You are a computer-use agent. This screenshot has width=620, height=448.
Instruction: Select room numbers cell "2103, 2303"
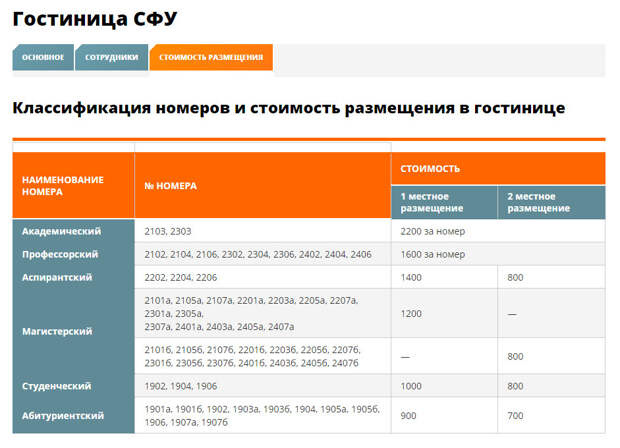pos(168,231)
